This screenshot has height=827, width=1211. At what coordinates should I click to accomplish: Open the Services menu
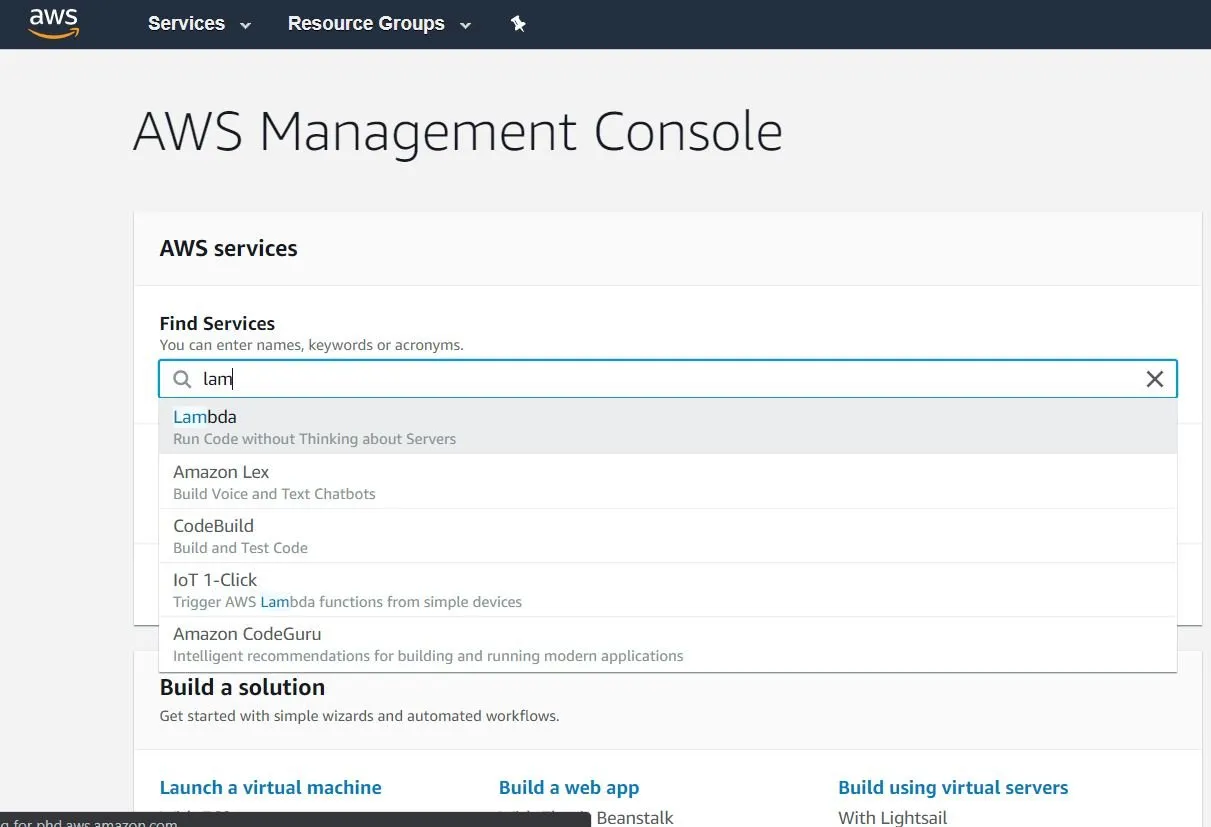pyautogui.click(x=186, y=23)
